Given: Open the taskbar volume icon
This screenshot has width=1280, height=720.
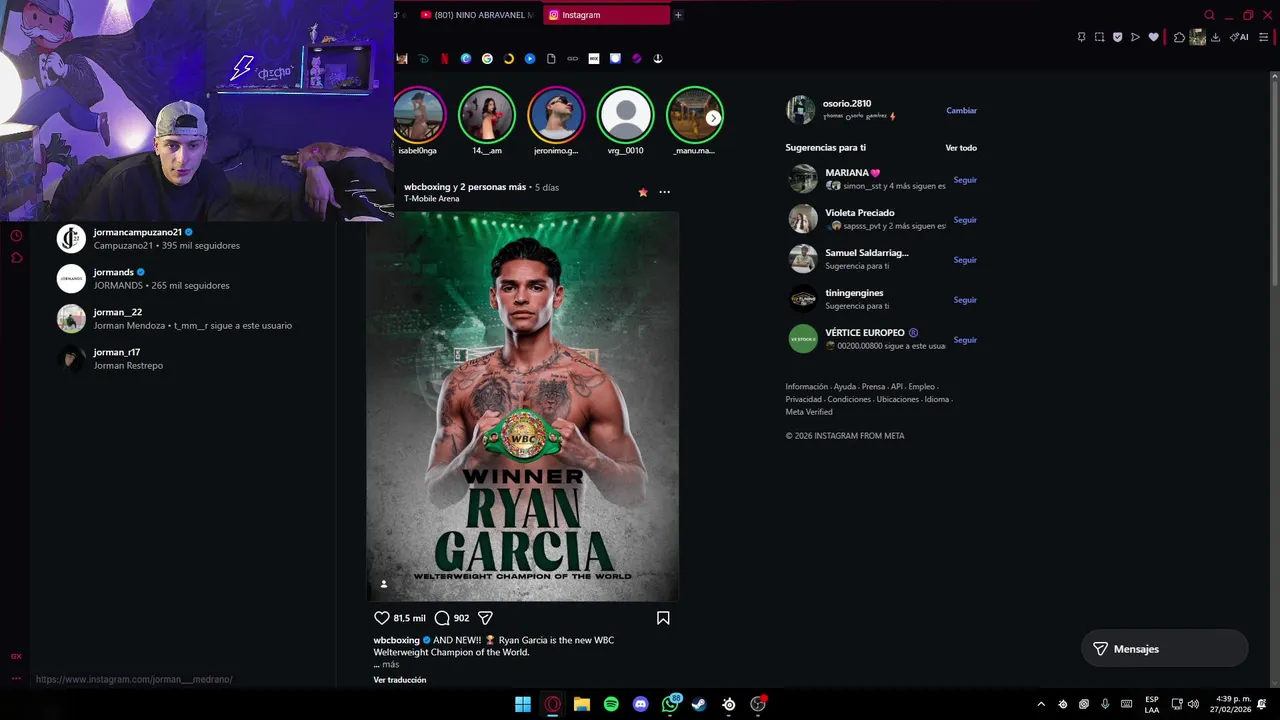Looking at the screenshot, I should 1193,704.
